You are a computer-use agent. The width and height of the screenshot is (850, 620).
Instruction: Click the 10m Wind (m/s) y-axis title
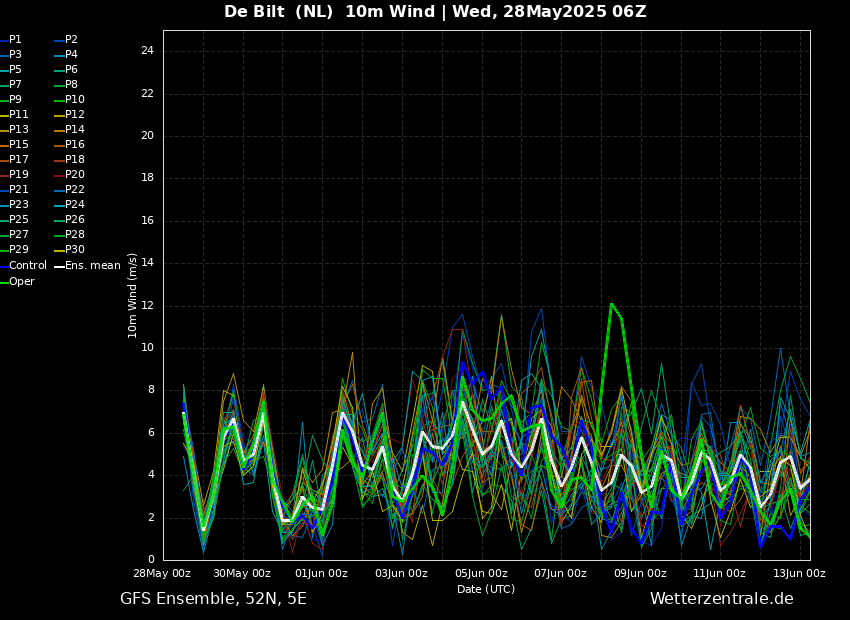coord(133,295)
